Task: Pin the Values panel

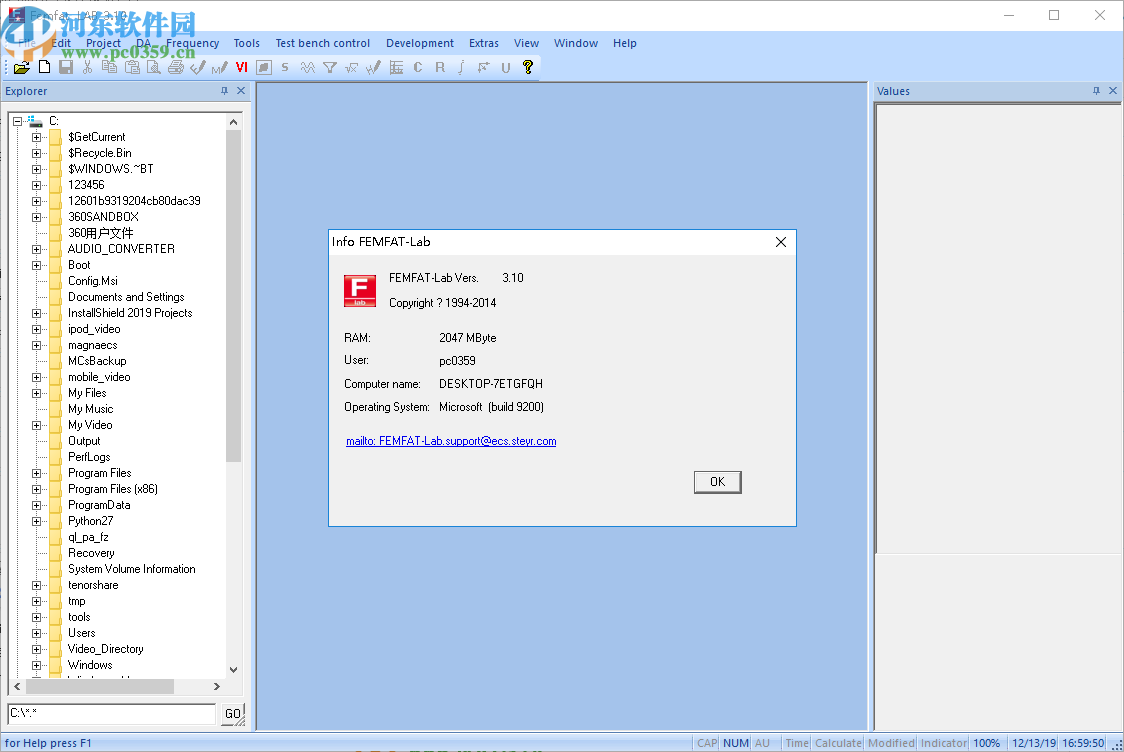Action: tap(1096, 91)
